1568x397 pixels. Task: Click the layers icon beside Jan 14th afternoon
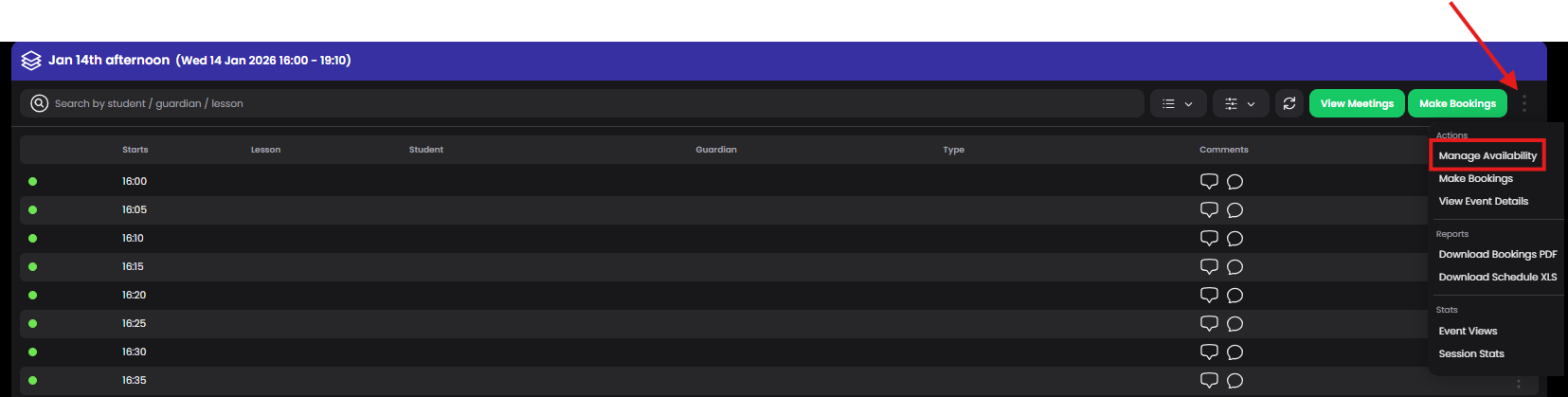tap(31, 61)
